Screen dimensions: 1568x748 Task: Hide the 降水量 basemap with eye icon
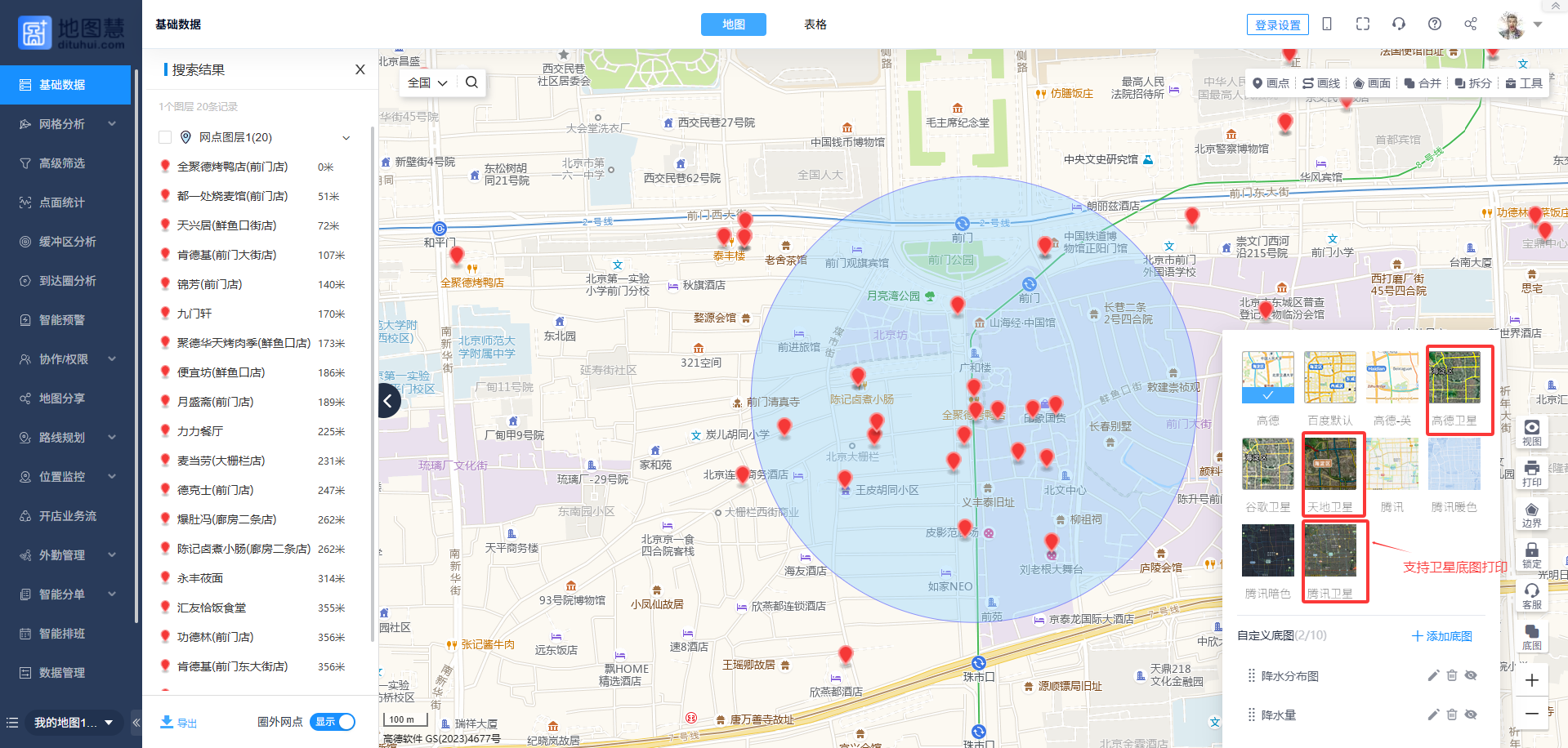click(x=1471, y=715)
